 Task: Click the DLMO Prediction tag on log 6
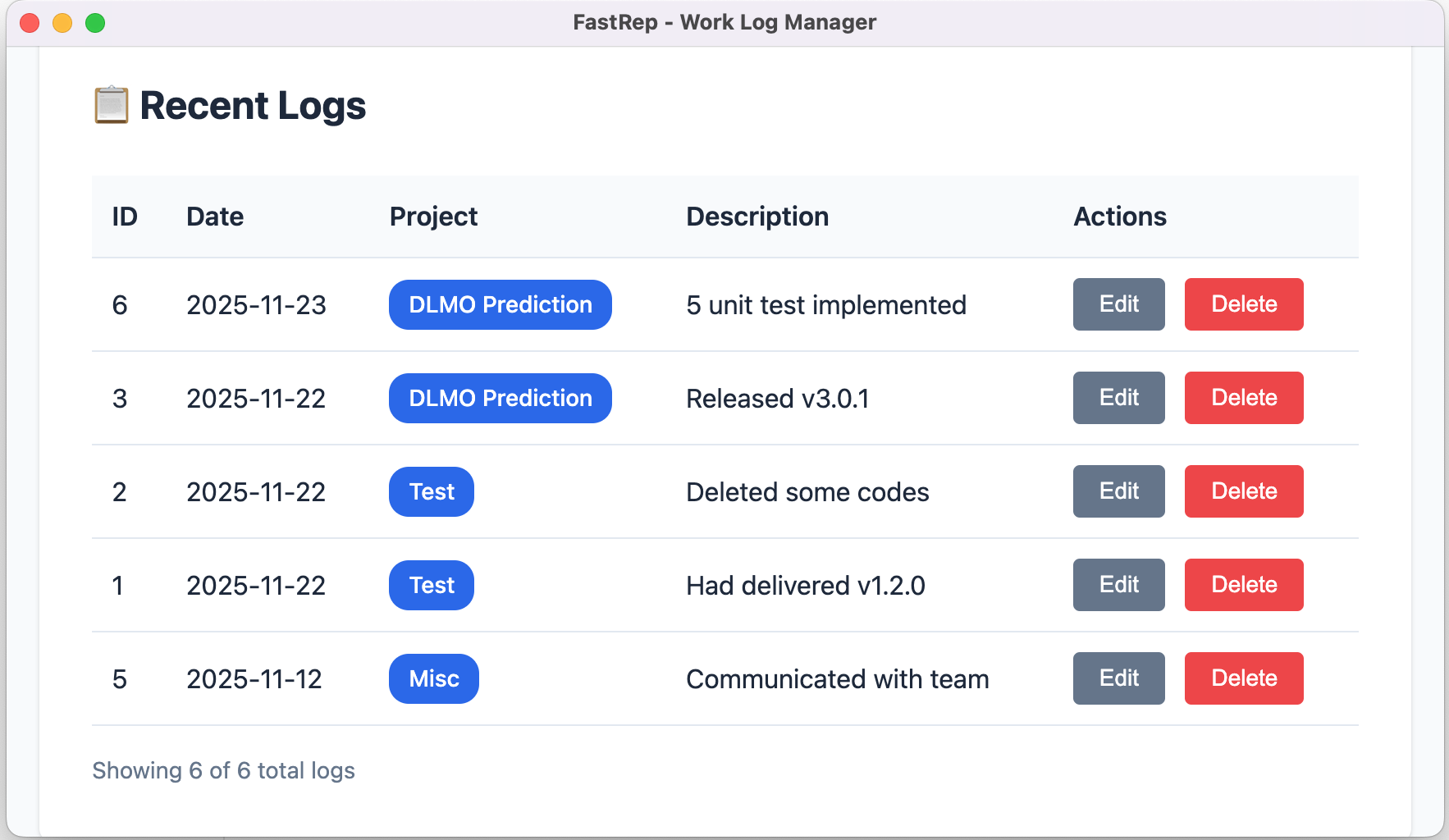(x=500, y=305)
